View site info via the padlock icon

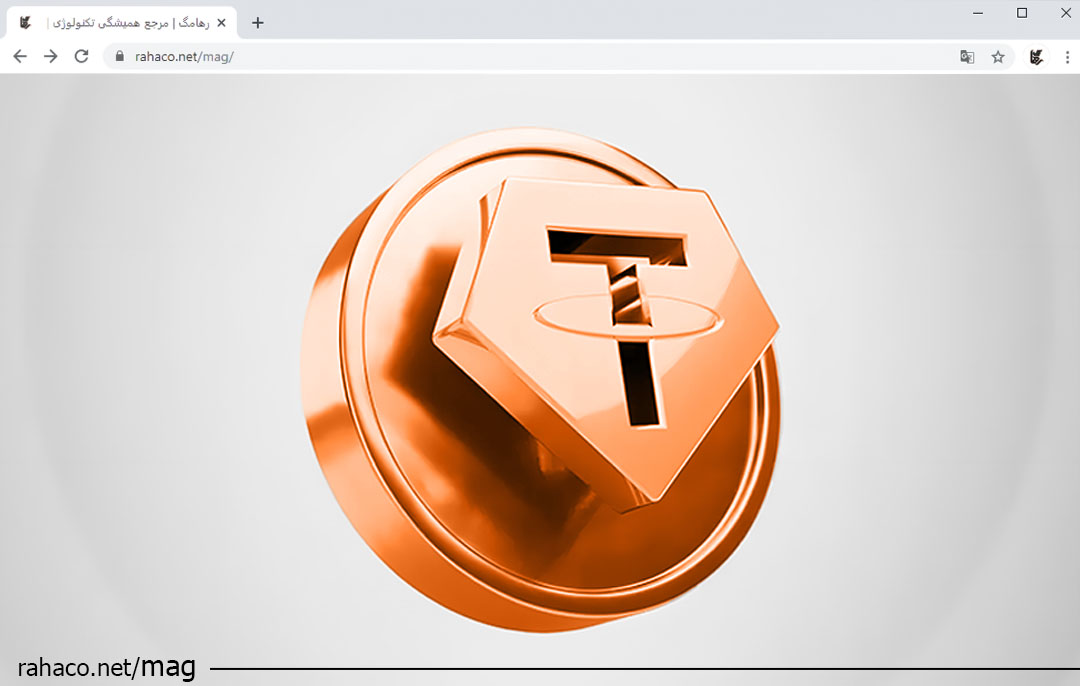click(120, 57)
